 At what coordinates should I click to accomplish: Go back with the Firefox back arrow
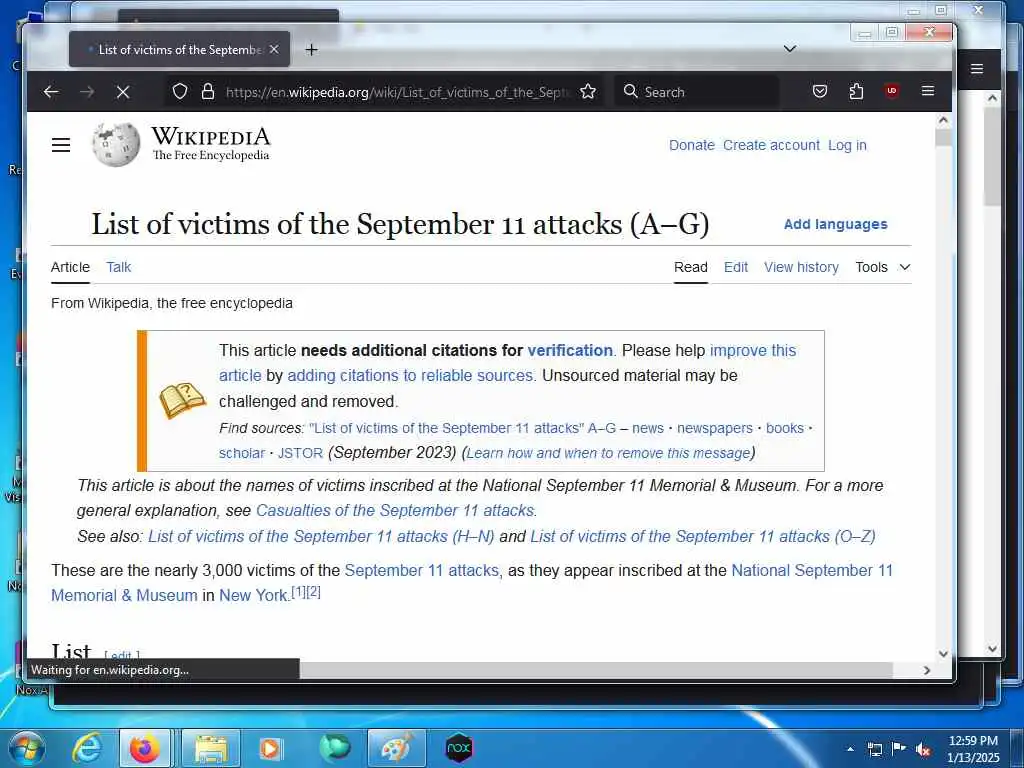[51, 92]
